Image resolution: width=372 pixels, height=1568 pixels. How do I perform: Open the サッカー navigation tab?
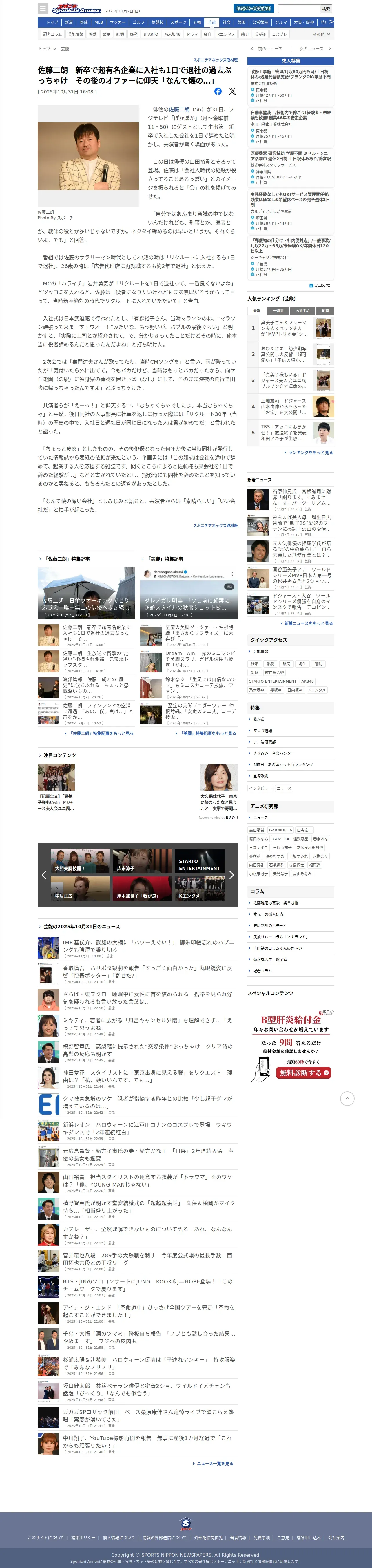pos(118,23)
